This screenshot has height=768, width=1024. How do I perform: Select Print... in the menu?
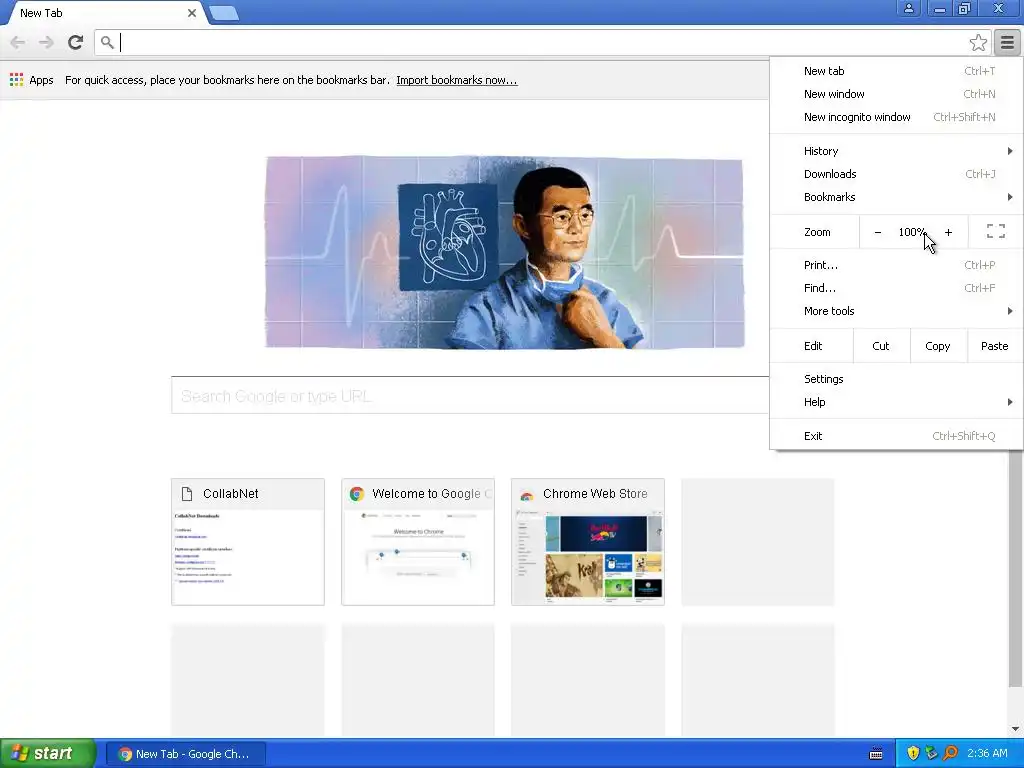pyautogui.click(x=896, y=265)
